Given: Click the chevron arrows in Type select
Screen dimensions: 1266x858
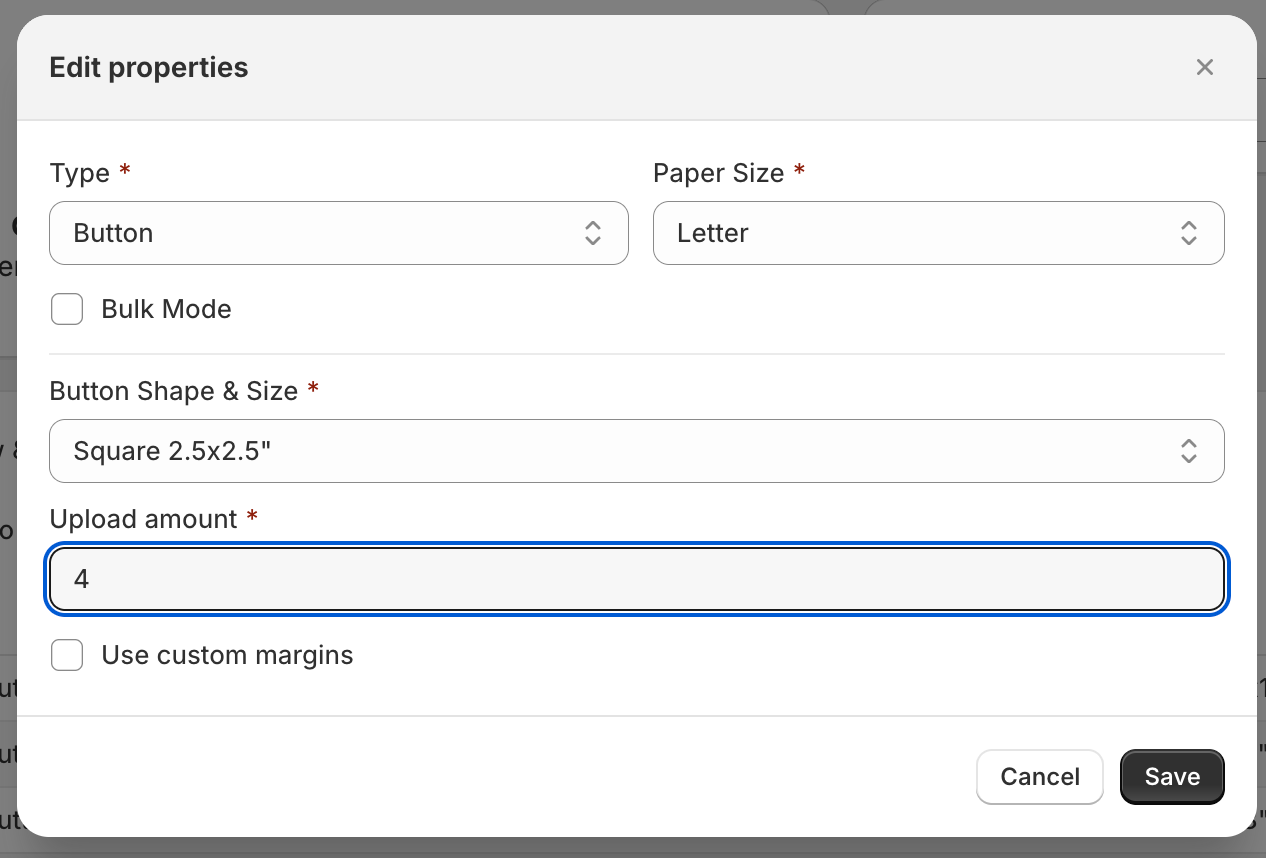Looking at the screenshot, I should tap(592, 233).
